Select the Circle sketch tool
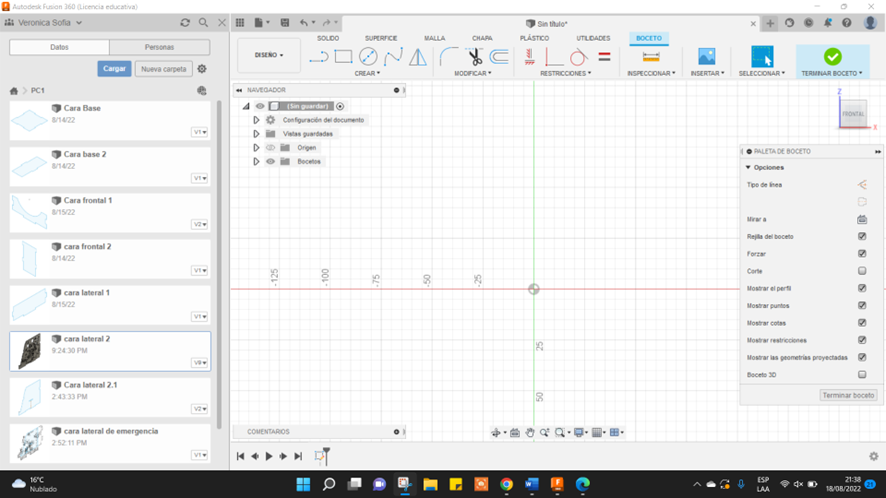Image resolution: width=886 pixels, height=498 pixels. click(368, 57)
